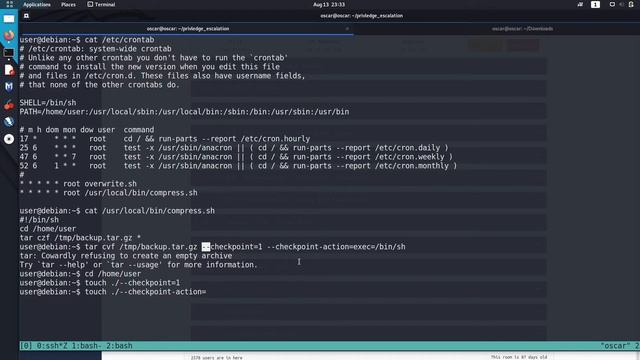640x360 pixels.
Task: Click the /etc/cron.hourly entry line
Action: pyautogui.click(x=165, y=138)
